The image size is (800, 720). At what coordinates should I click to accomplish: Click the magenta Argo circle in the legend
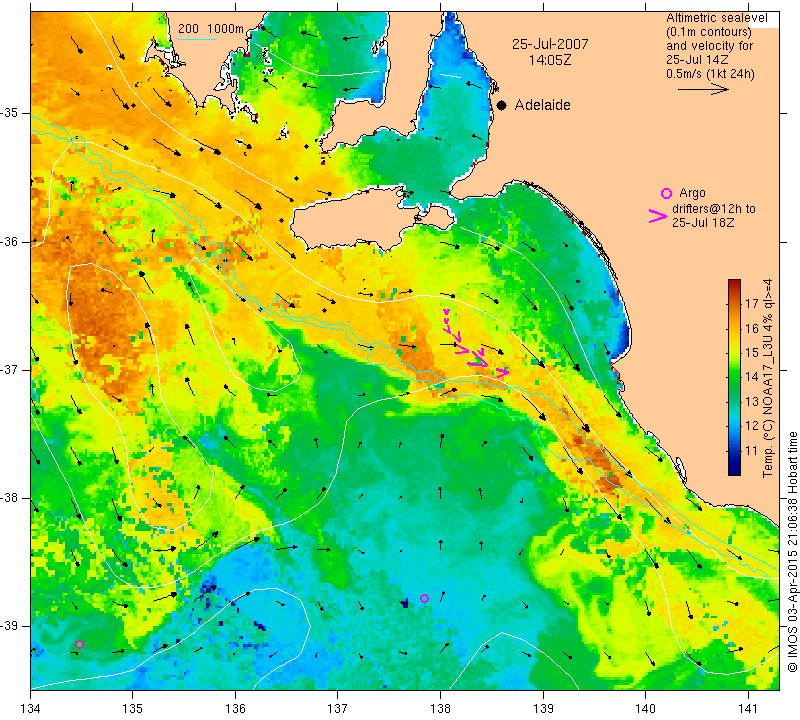coord(666,193)
